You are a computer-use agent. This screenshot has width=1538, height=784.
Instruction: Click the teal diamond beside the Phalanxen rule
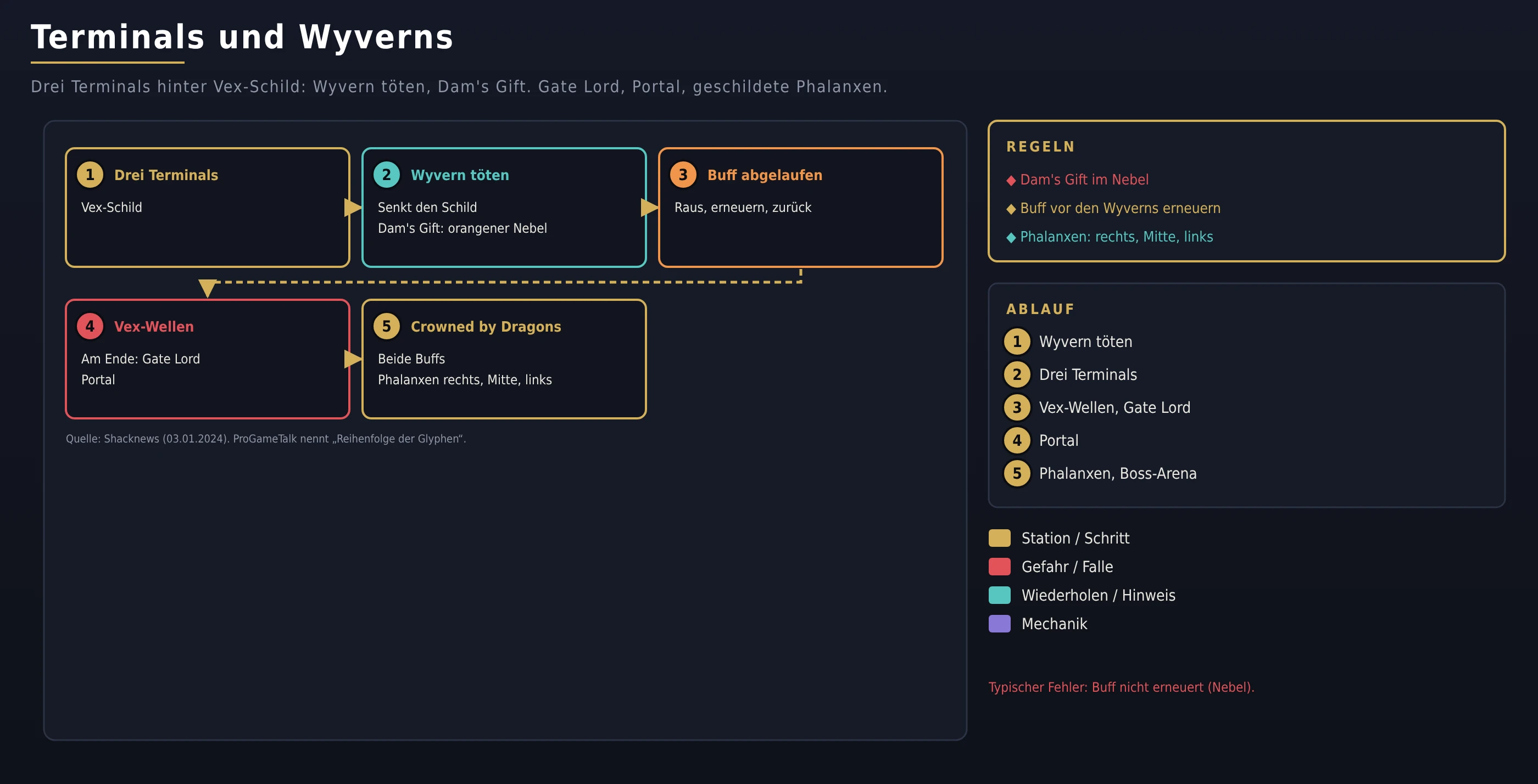tap(1011, 238)
